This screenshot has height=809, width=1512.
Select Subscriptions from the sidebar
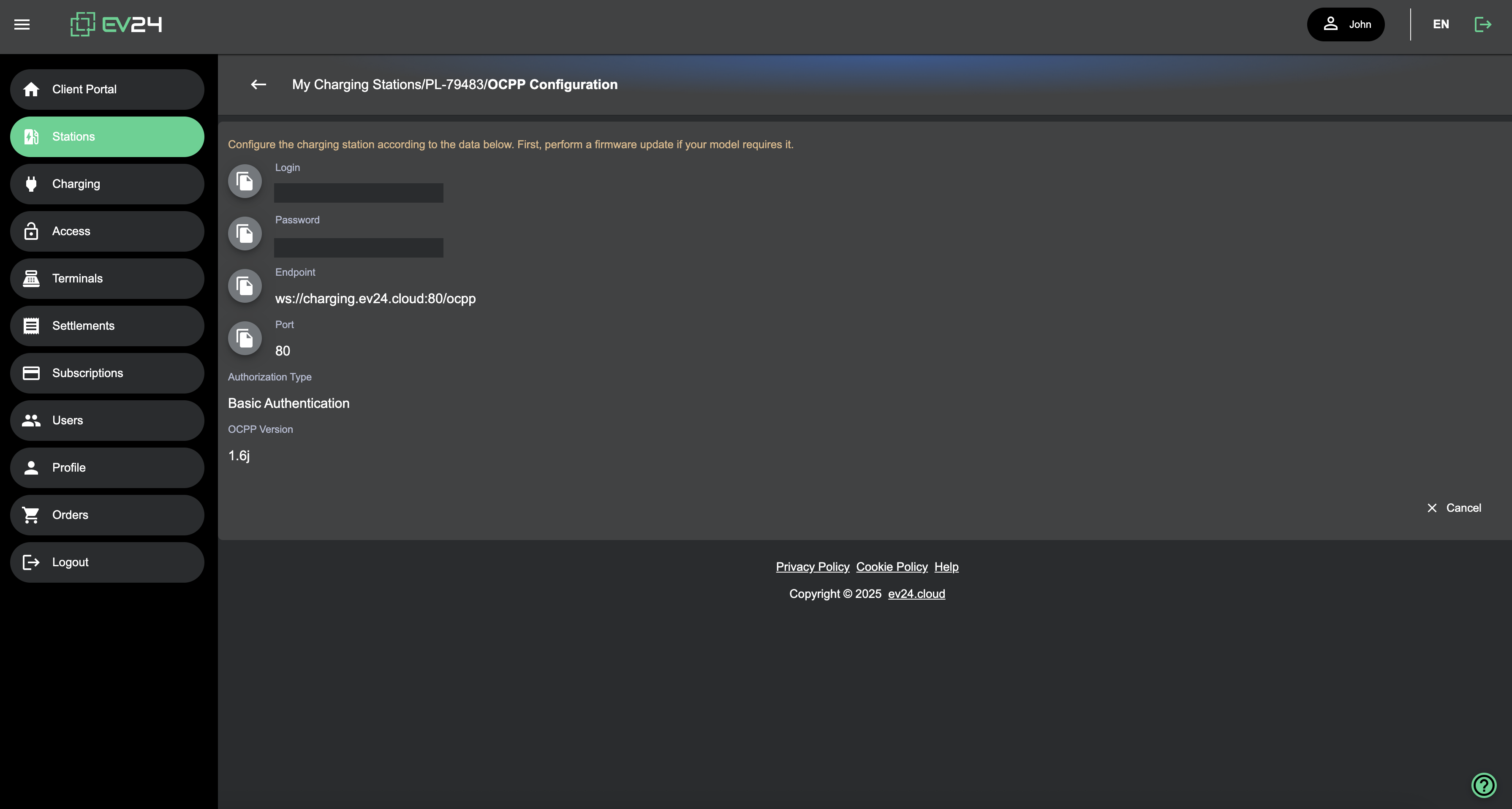click(107, 373)
